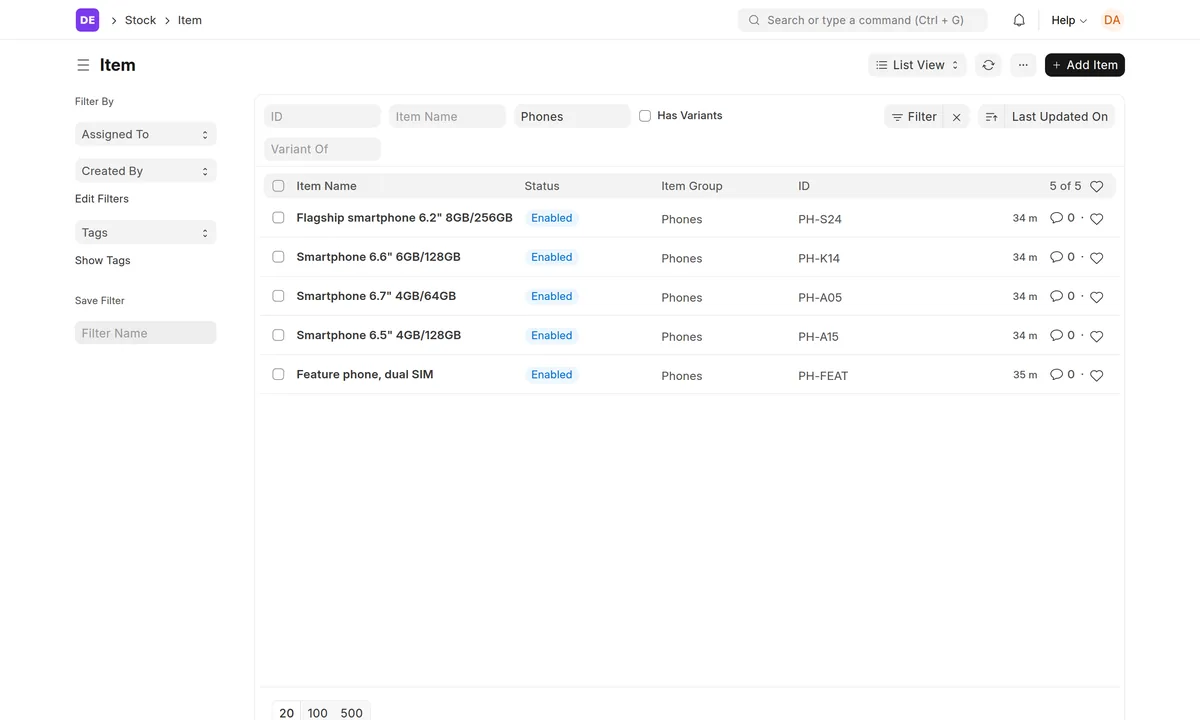Check the Has Variants checkbox

[645, 116]
